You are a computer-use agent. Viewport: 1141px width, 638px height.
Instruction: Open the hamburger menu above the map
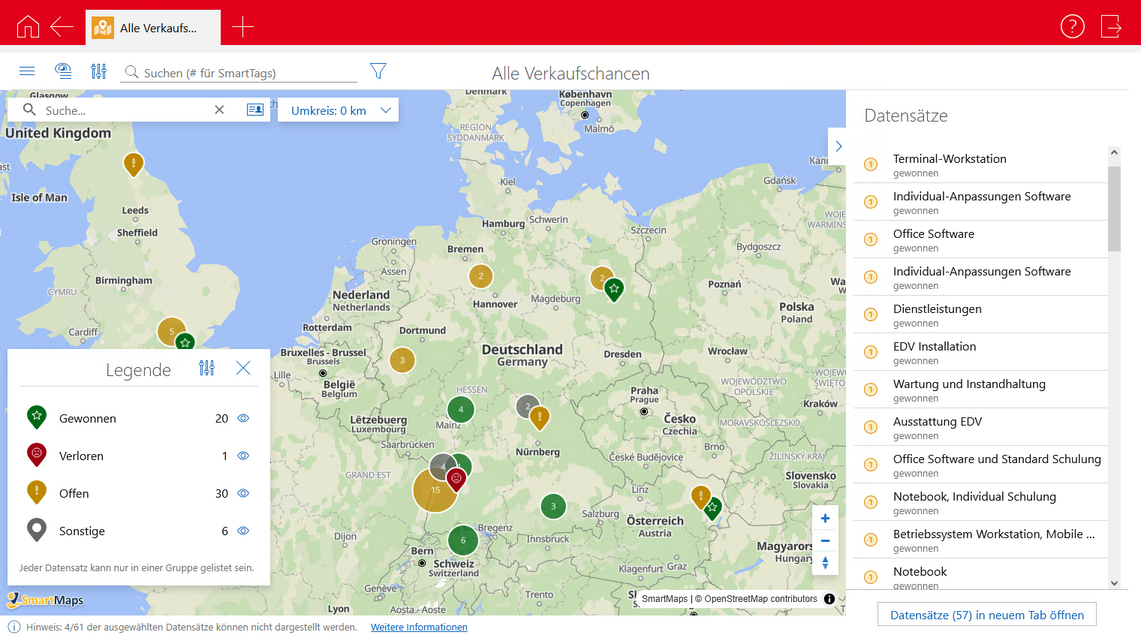point(27,71)
